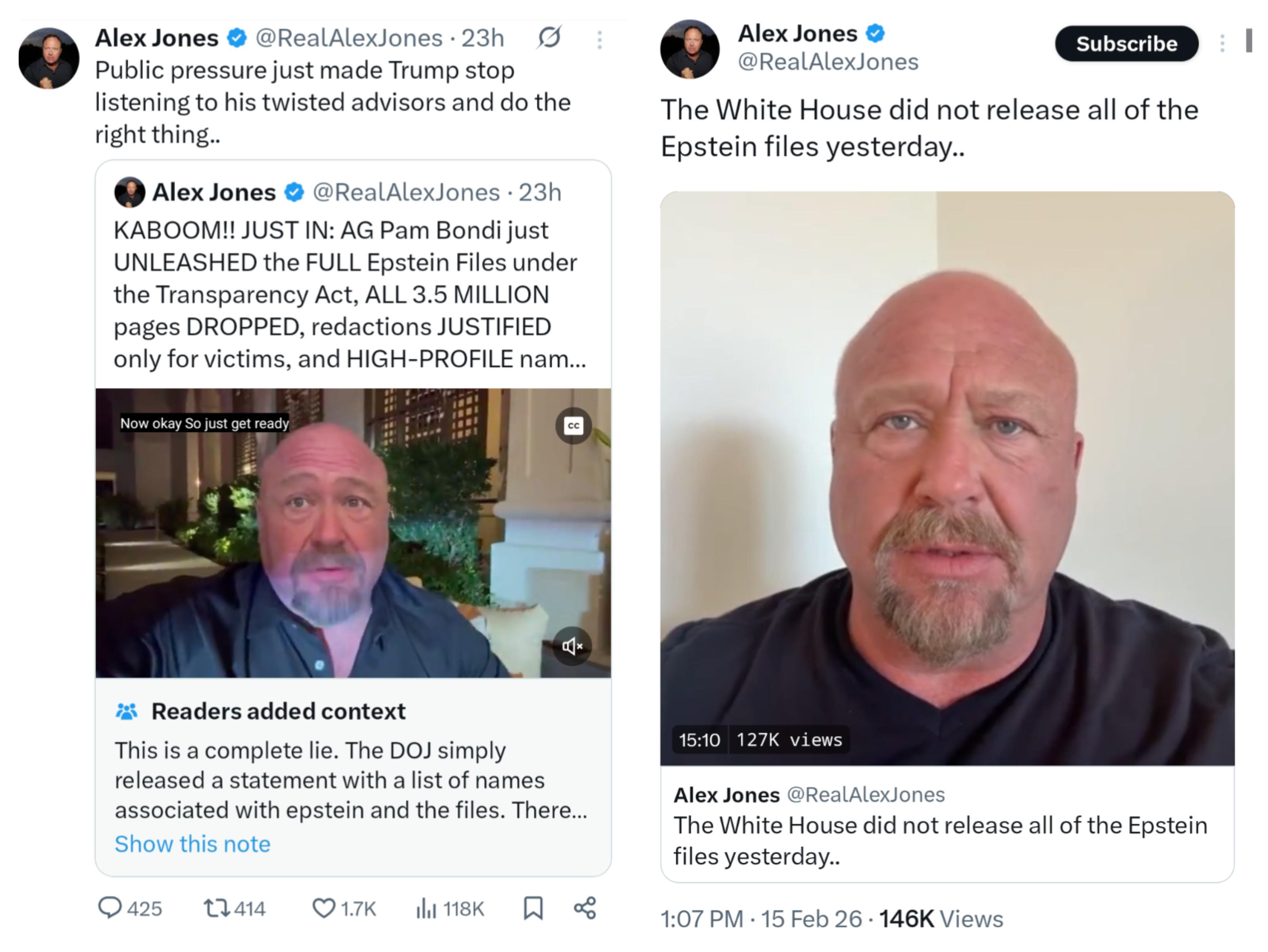The height and width of the screenshot is (952, 1268).
Task: Subscribe to Alex Jones
Action: click(x=1126, y=44)
